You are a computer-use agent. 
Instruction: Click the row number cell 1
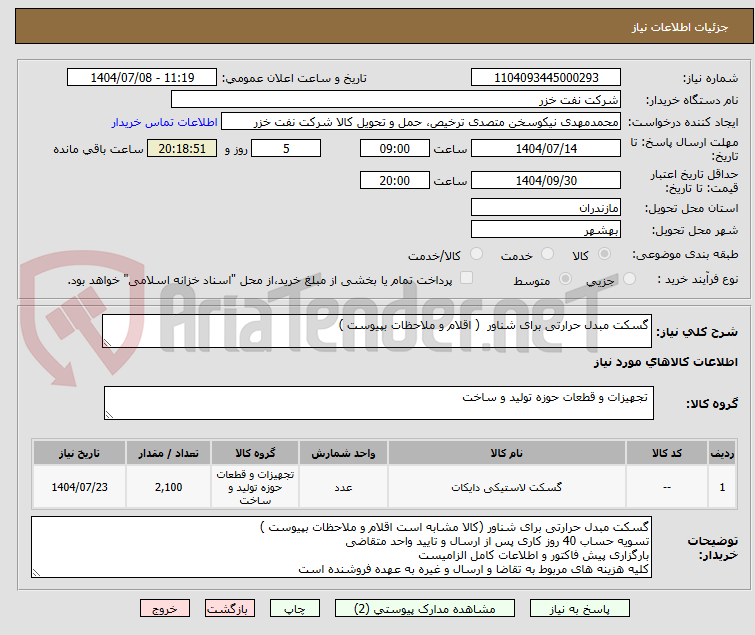pyautogui.click(x=722, y=487)
